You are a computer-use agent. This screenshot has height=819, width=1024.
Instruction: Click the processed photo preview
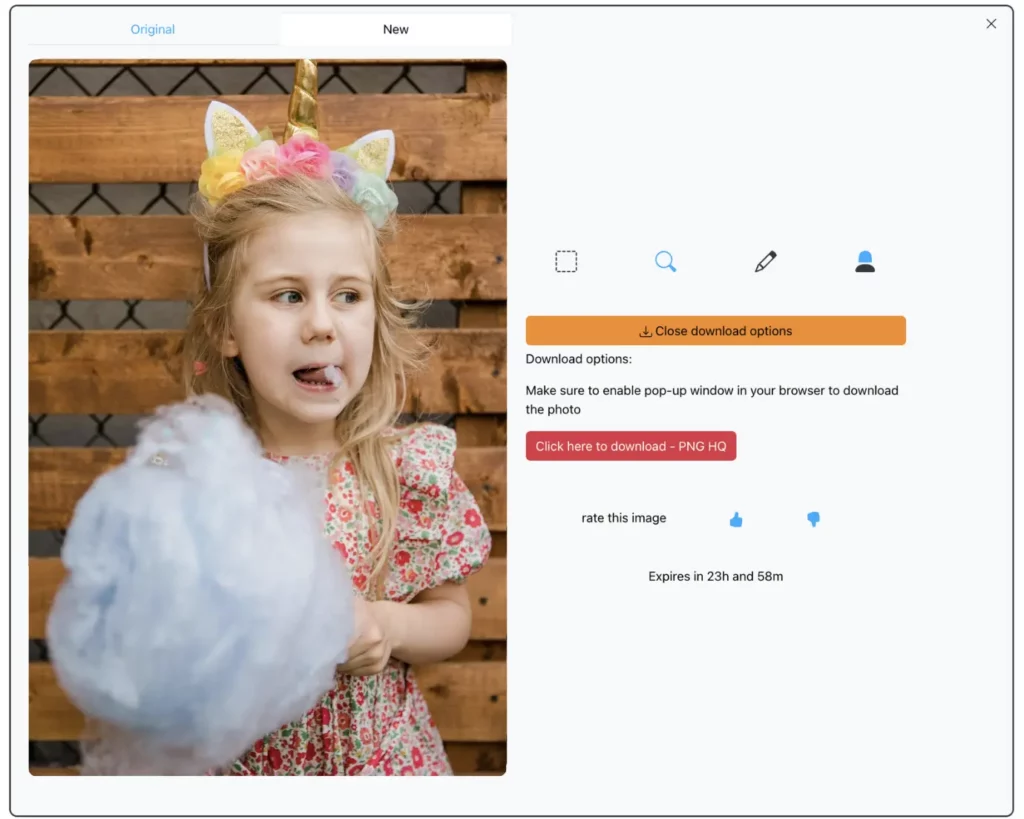pyautogui.click(x=268, y=417)
